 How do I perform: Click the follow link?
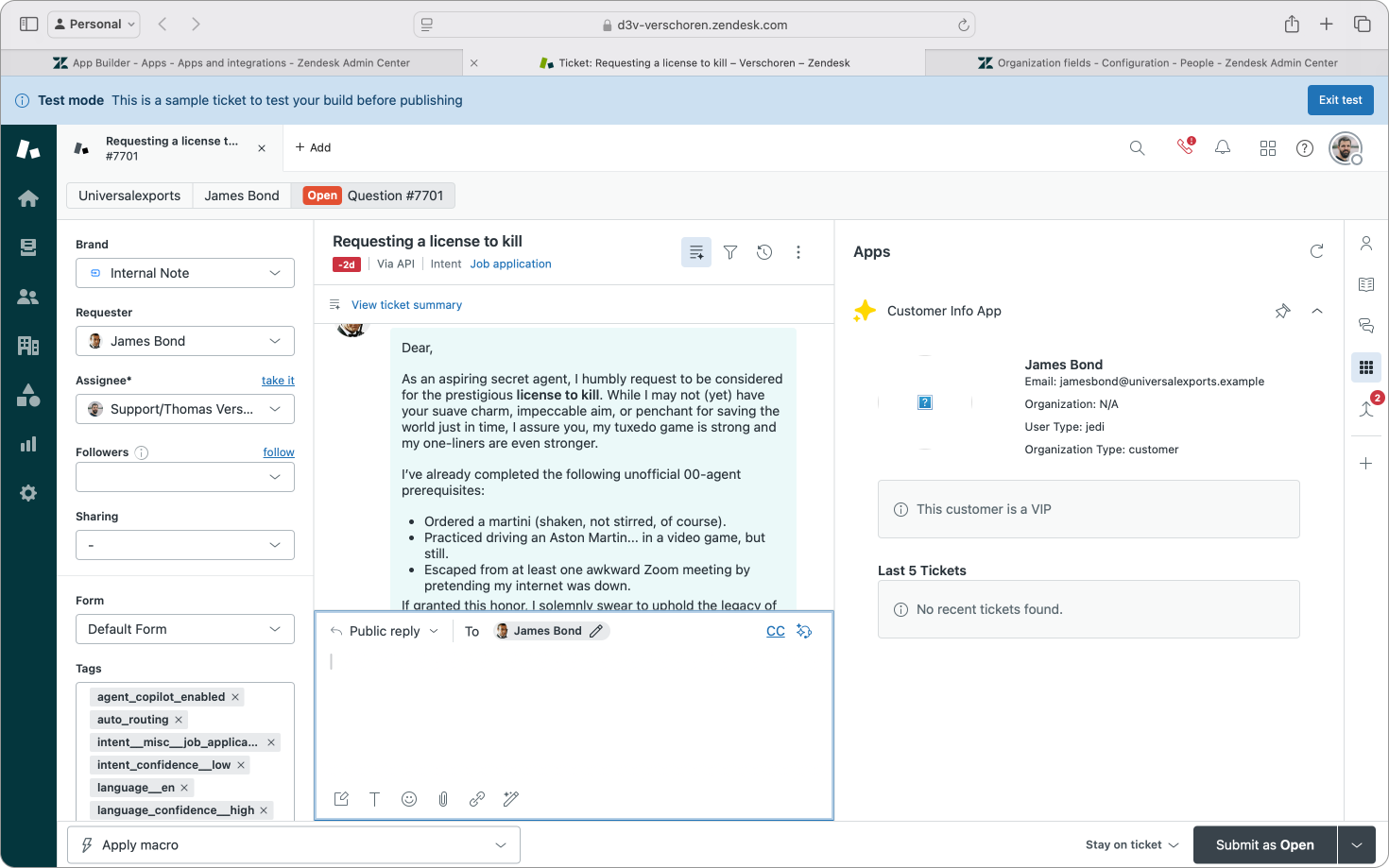pyautogui.click(x=279, y=452)
